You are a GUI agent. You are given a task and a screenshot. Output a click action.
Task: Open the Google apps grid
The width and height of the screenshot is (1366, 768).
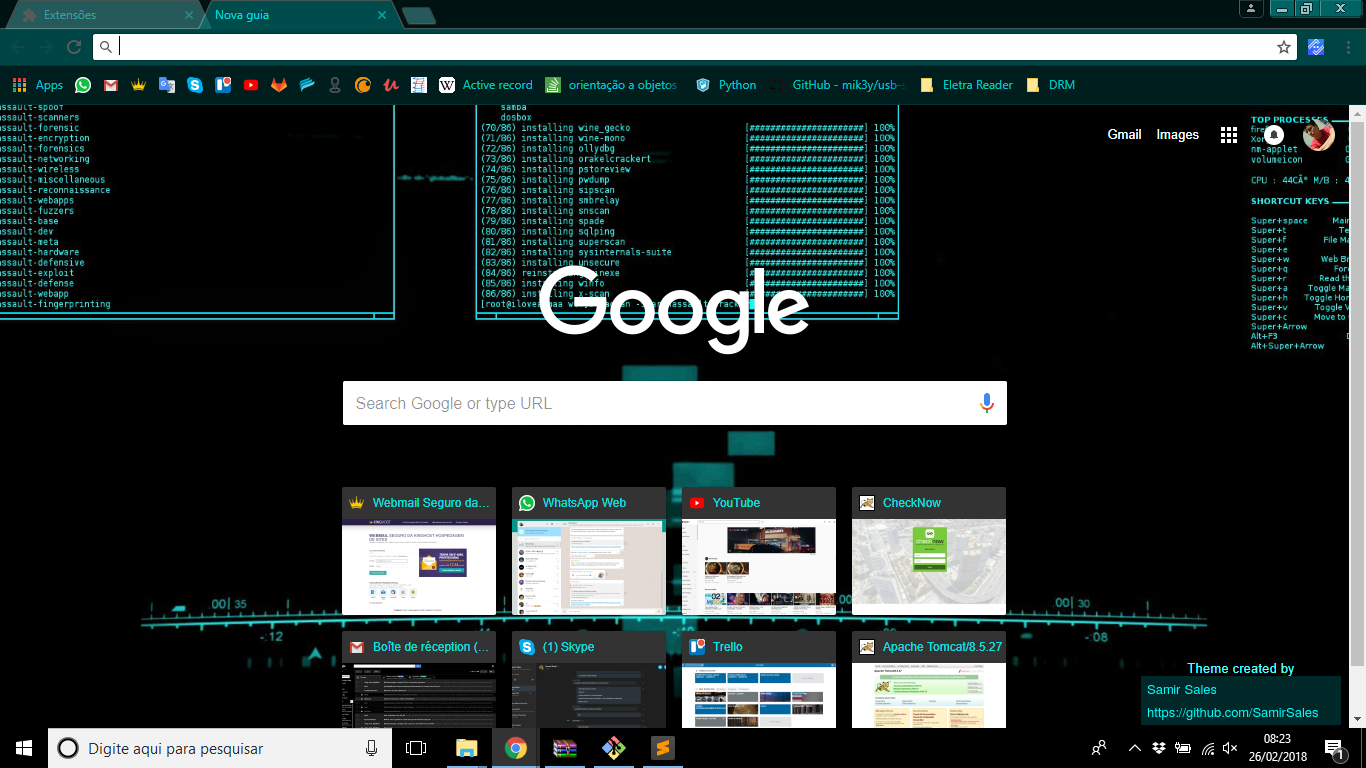[1229, 135]
